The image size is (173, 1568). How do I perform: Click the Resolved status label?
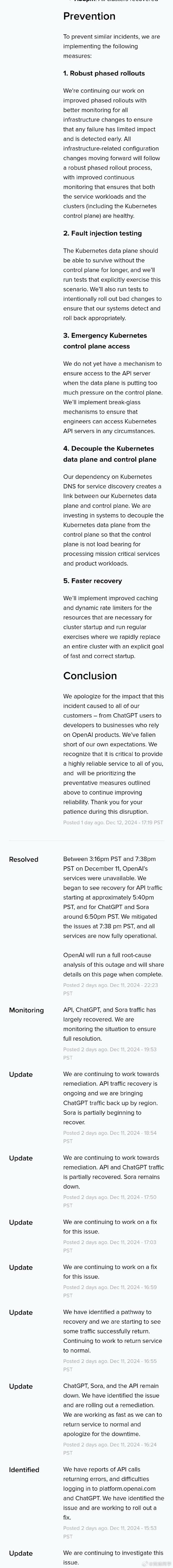24,859
